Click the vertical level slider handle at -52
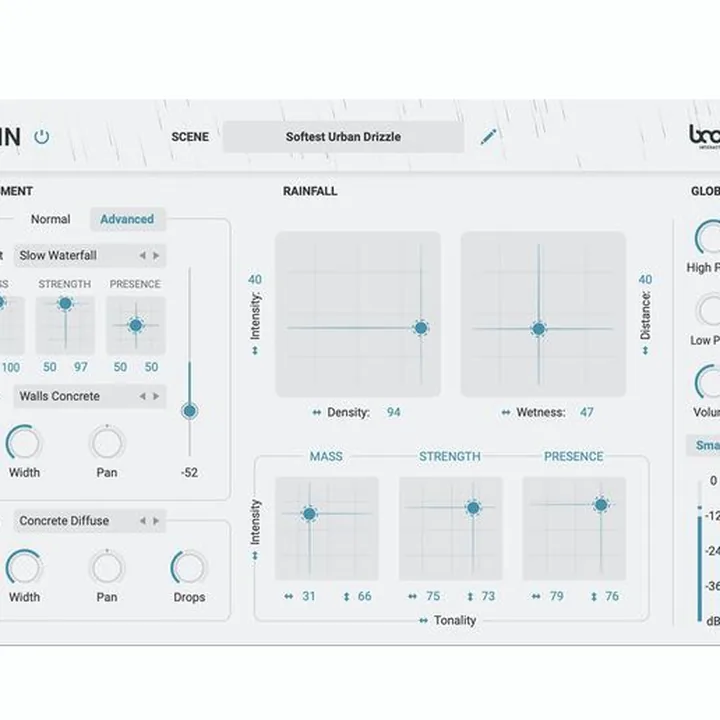Screen dimensions: 720x720 tap(190, 411)
